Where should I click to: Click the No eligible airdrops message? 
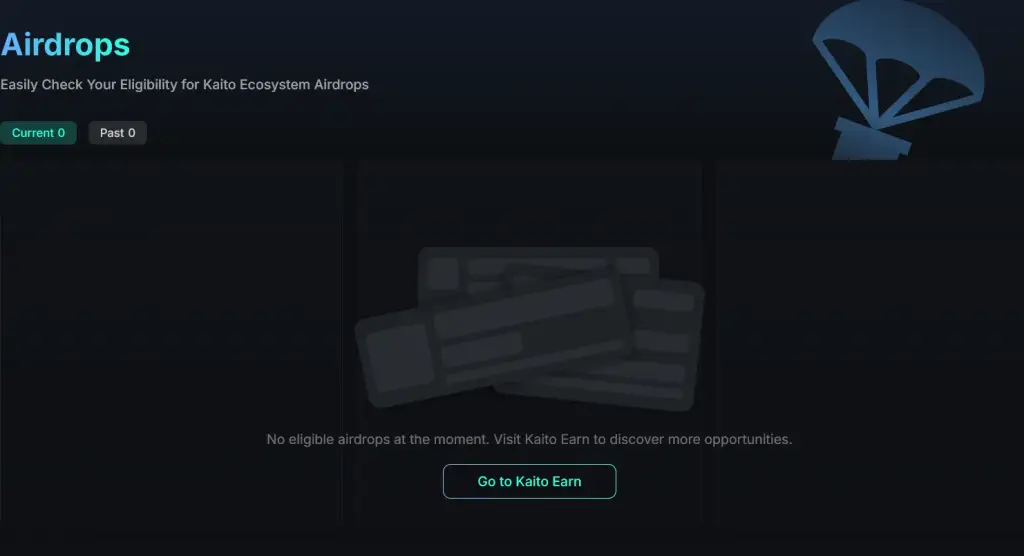[x=377, y=439]
